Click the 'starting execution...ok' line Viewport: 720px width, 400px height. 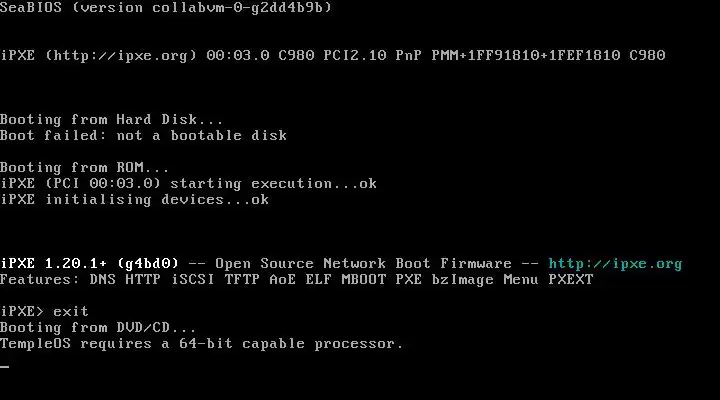274,184
